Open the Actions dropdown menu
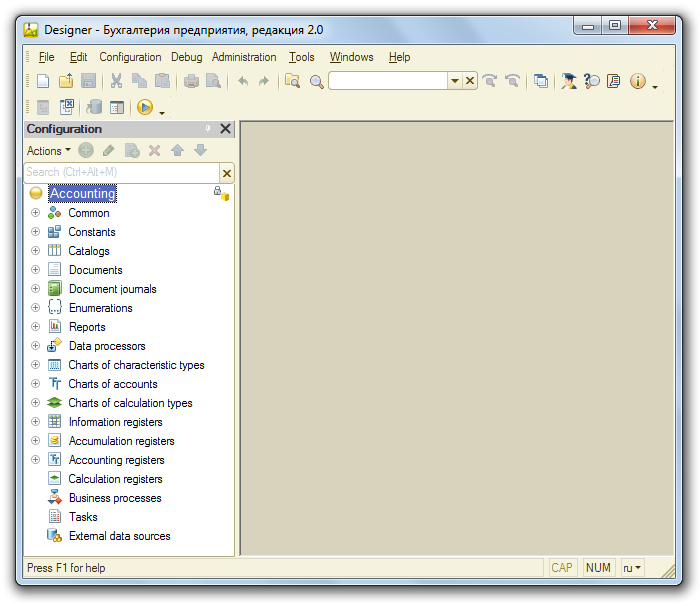 click(x=48, y=151)
